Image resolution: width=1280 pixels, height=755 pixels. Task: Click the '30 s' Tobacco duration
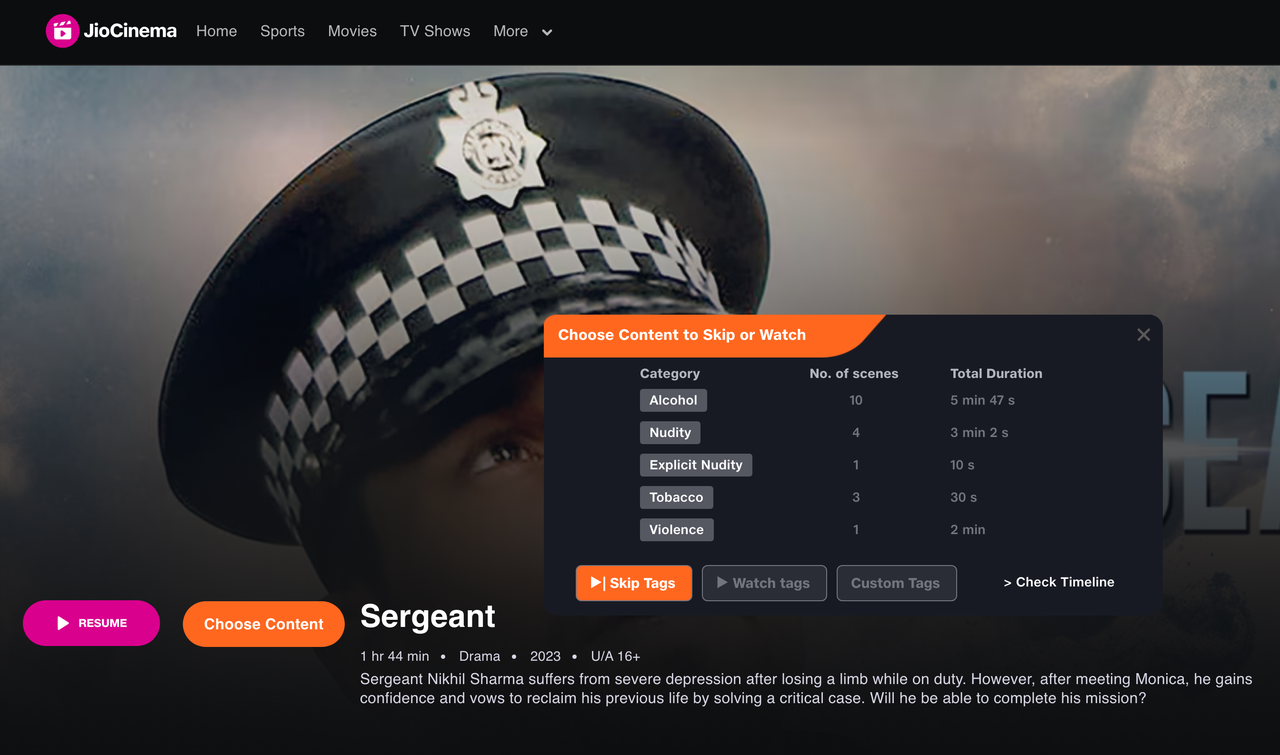(964, 497)
